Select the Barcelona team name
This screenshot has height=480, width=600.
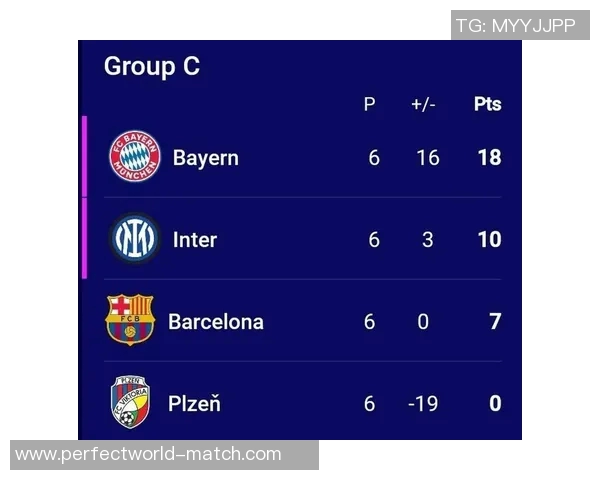point(216,322)
